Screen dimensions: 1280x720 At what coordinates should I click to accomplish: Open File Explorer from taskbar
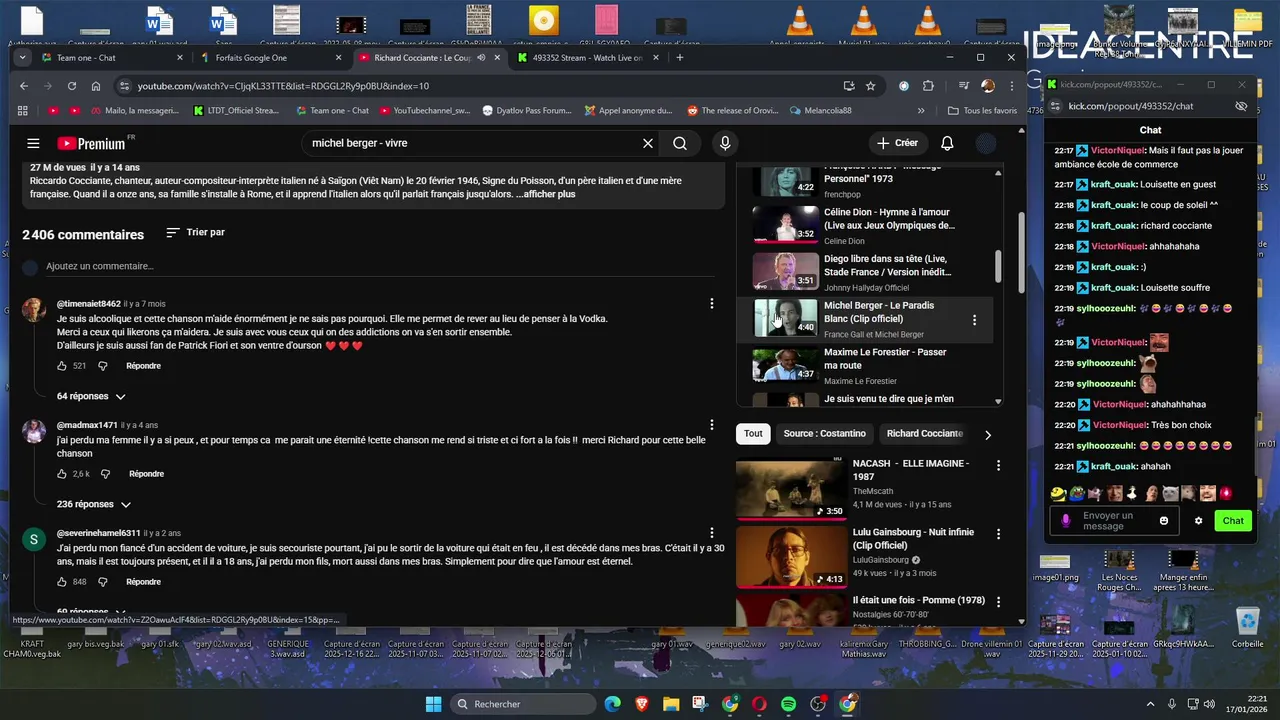click(x=671, y=705)
